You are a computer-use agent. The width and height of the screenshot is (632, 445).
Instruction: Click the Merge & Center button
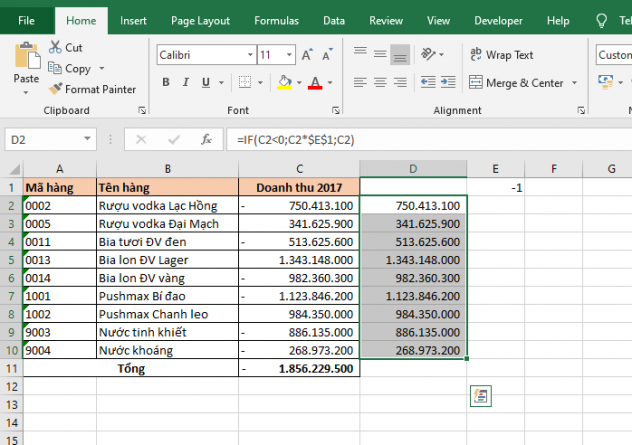(x=515, y=83)
